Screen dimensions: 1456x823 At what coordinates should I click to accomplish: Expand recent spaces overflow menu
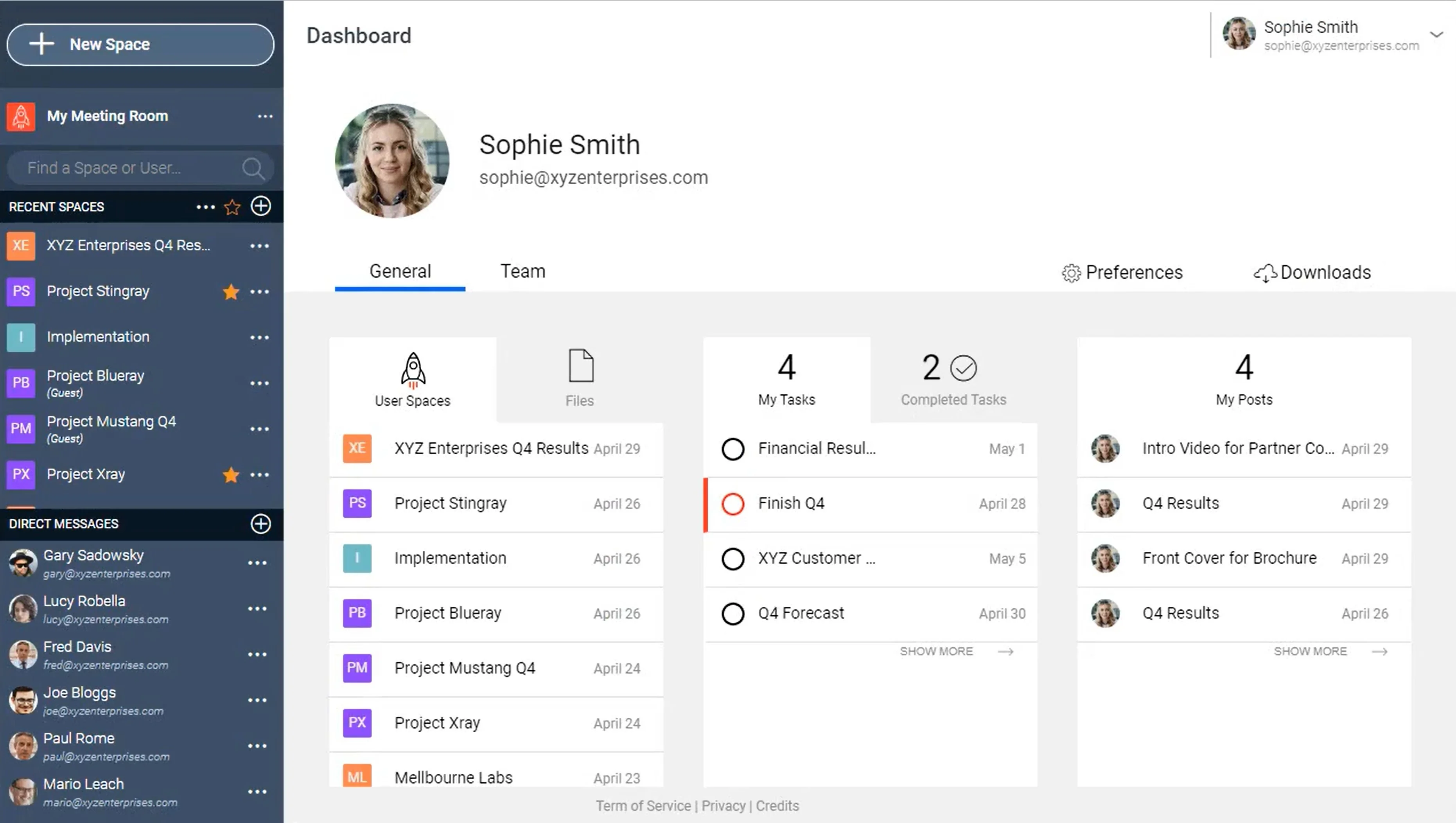pos(204,207)
